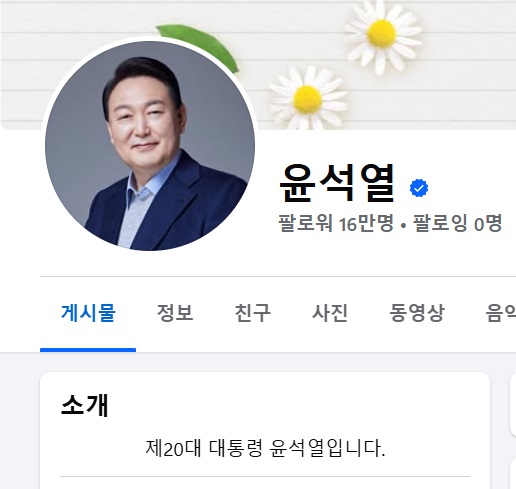The width and height of the screenshot is (516, 489).
Task: Click the lower daisy in the cover image
Action: pyautogui.click(x=307, y=99)
